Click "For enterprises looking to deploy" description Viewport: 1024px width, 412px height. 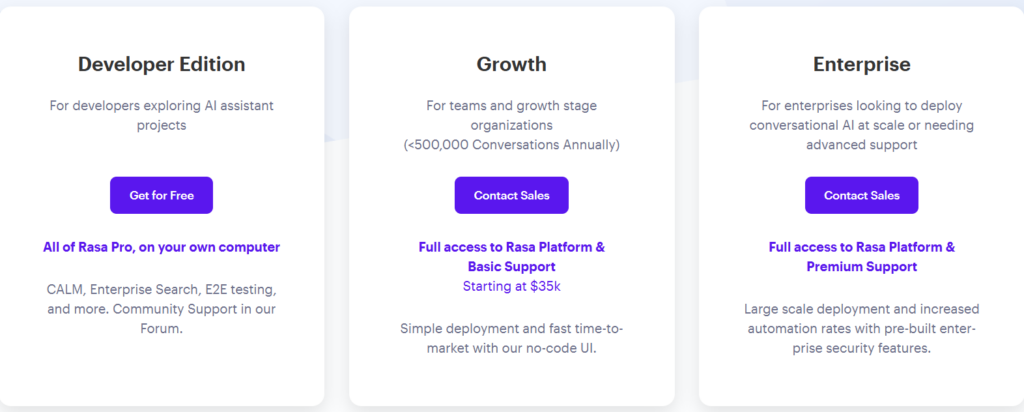(x=861, y=106)
